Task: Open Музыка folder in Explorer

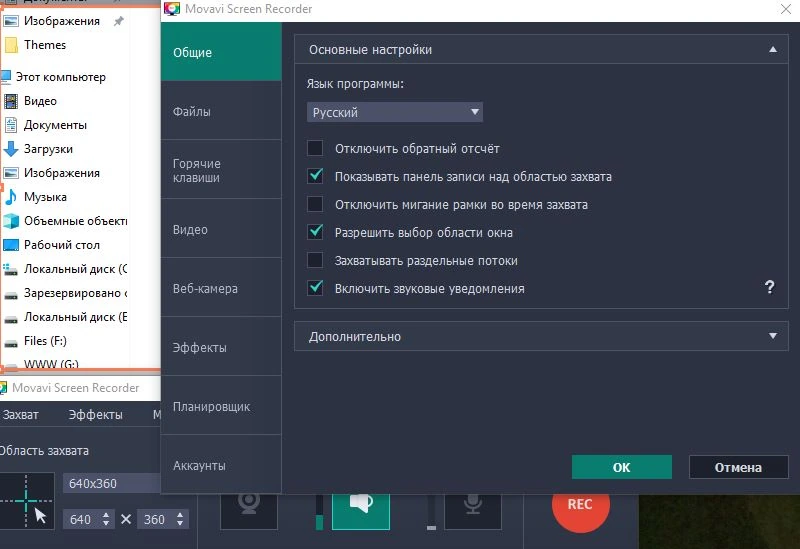Action: click(x=45, y=197)
